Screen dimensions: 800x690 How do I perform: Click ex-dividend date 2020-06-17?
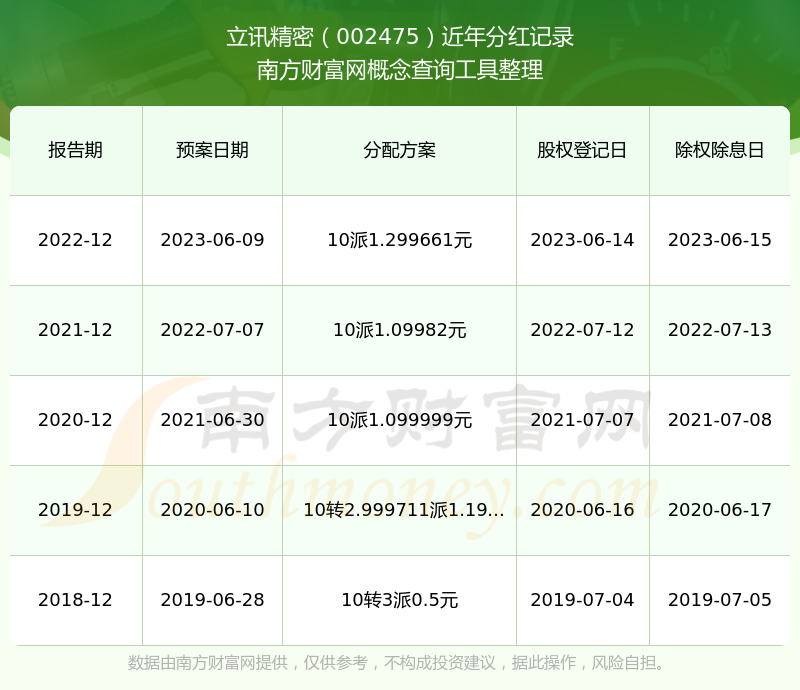point(719,509)
